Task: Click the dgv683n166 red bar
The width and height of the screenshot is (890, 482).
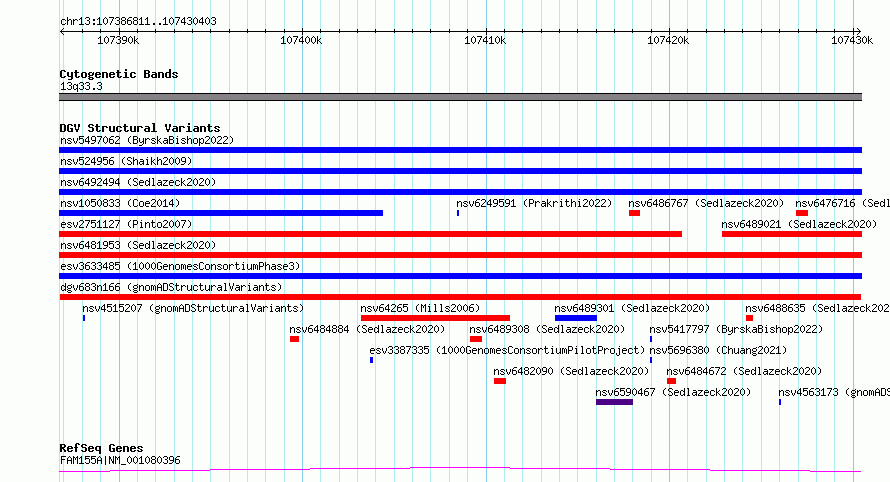Action: [460, 297]
